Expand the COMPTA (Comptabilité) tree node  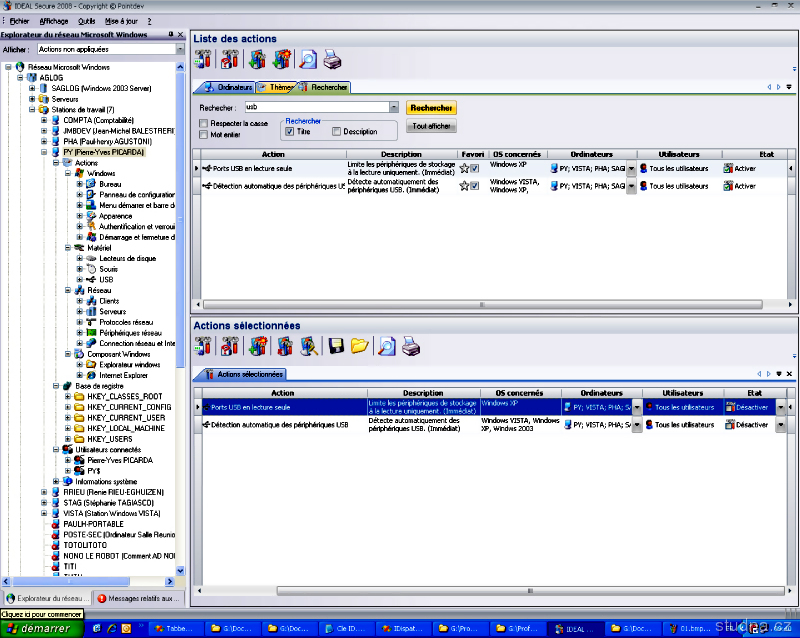pos(44,120)
